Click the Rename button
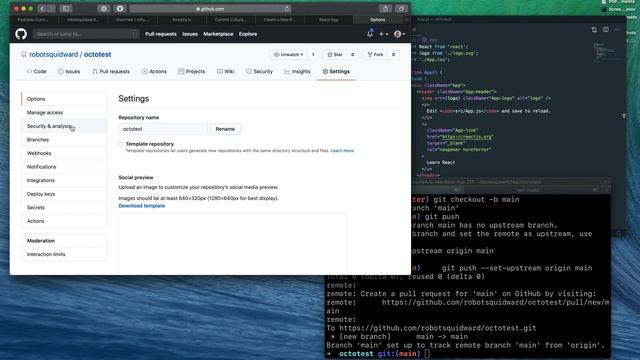This screenshot has height=360, width=640. [x=225, y=129]
